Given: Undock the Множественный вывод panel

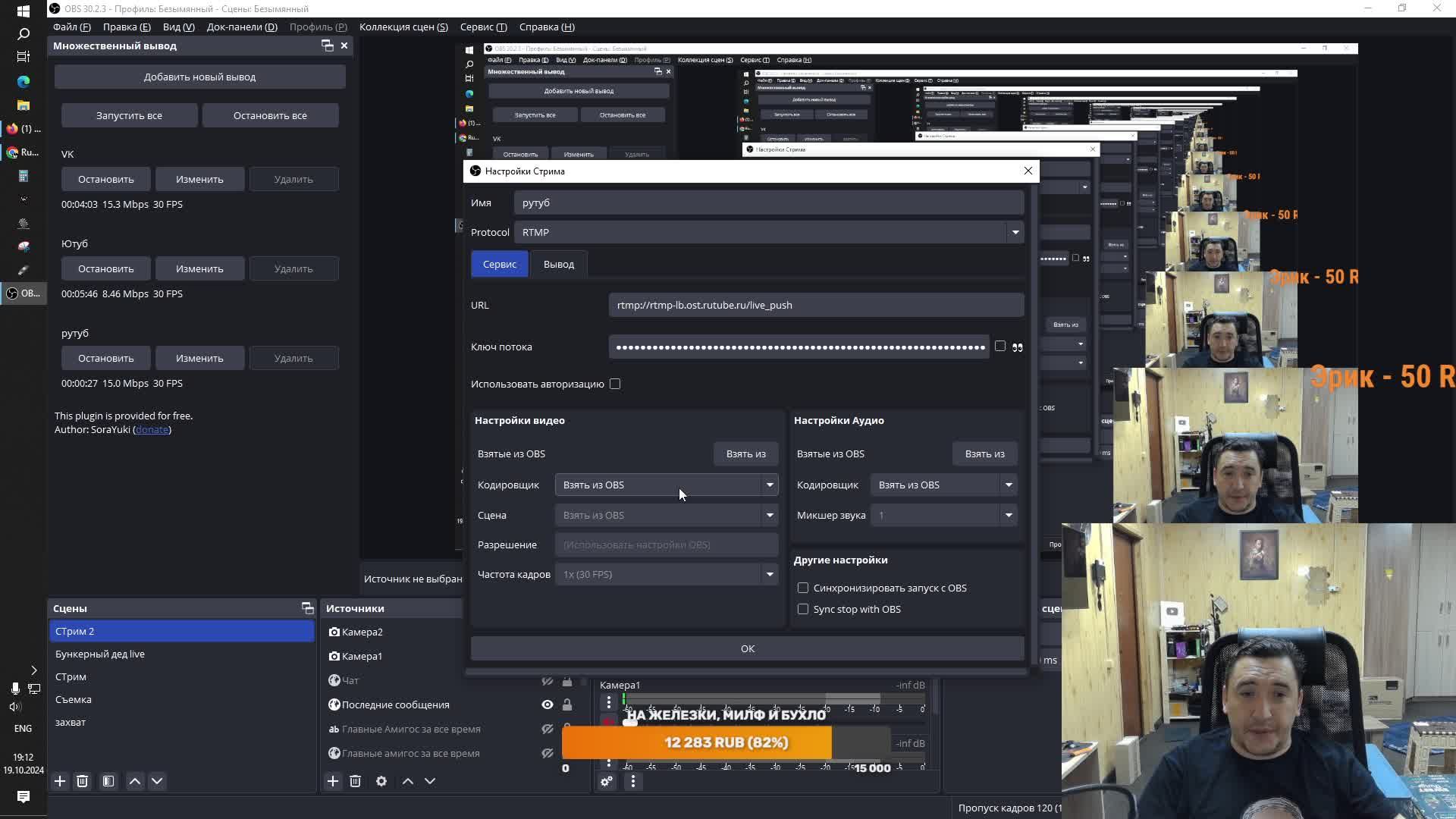Looking at the screenshot, I should coord(328,45).
